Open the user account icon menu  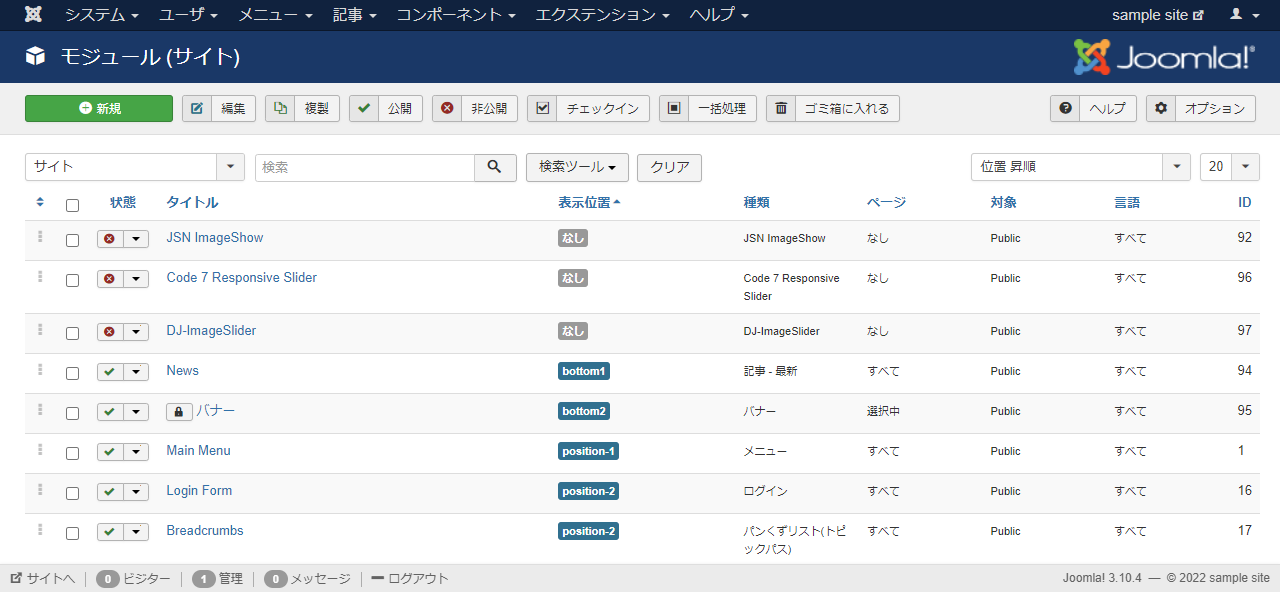click(x=1243, y=15)
